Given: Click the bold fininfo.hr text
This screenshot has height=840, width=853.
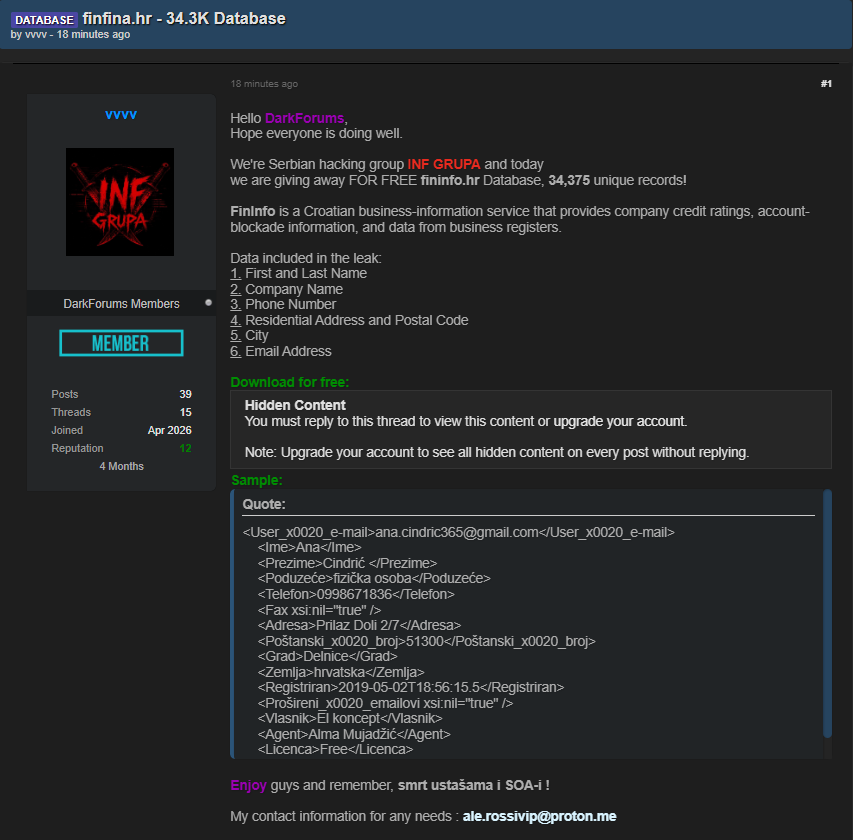Looking at the screenshot, I should [449, 180].
